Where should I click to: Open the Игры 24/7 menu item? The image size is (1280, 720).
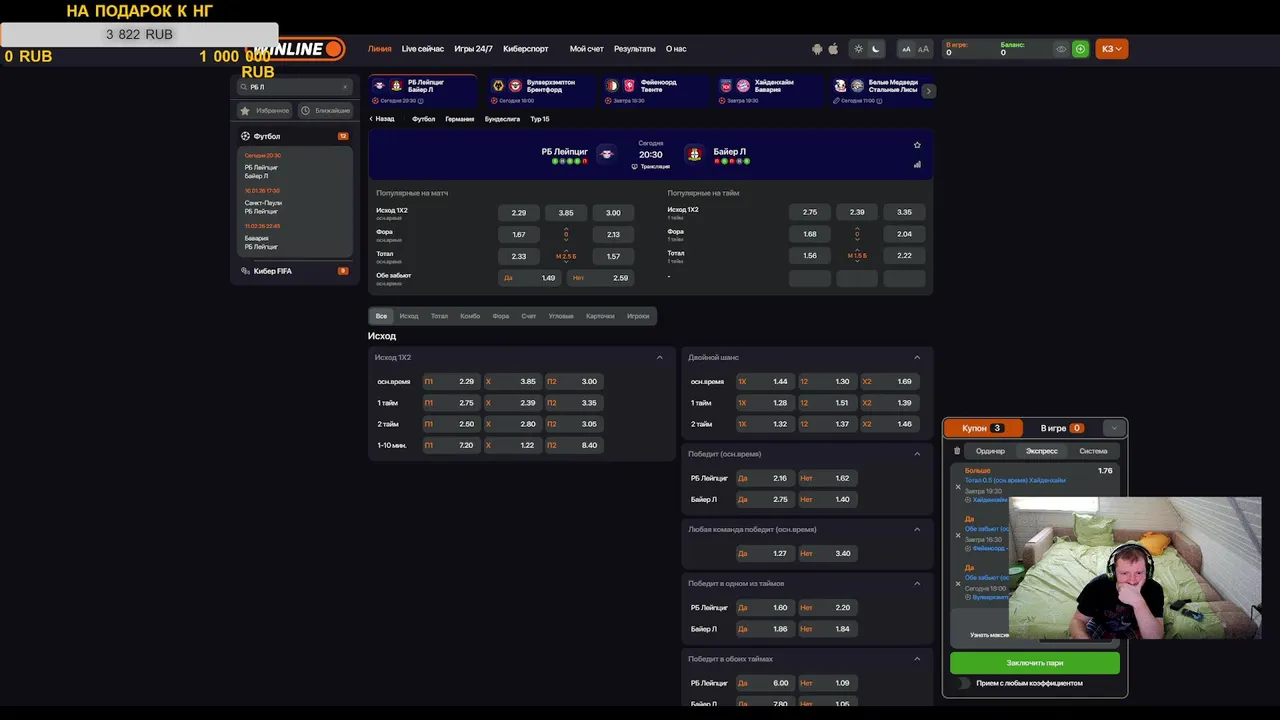coord(473,49)
